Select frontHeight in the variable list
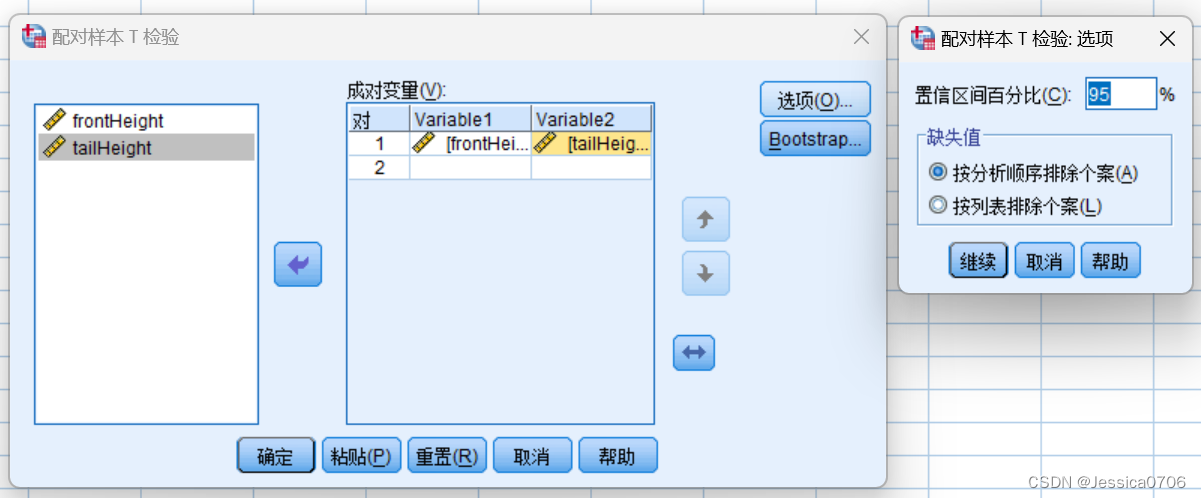1201x498 pixels. click(146, 121)
